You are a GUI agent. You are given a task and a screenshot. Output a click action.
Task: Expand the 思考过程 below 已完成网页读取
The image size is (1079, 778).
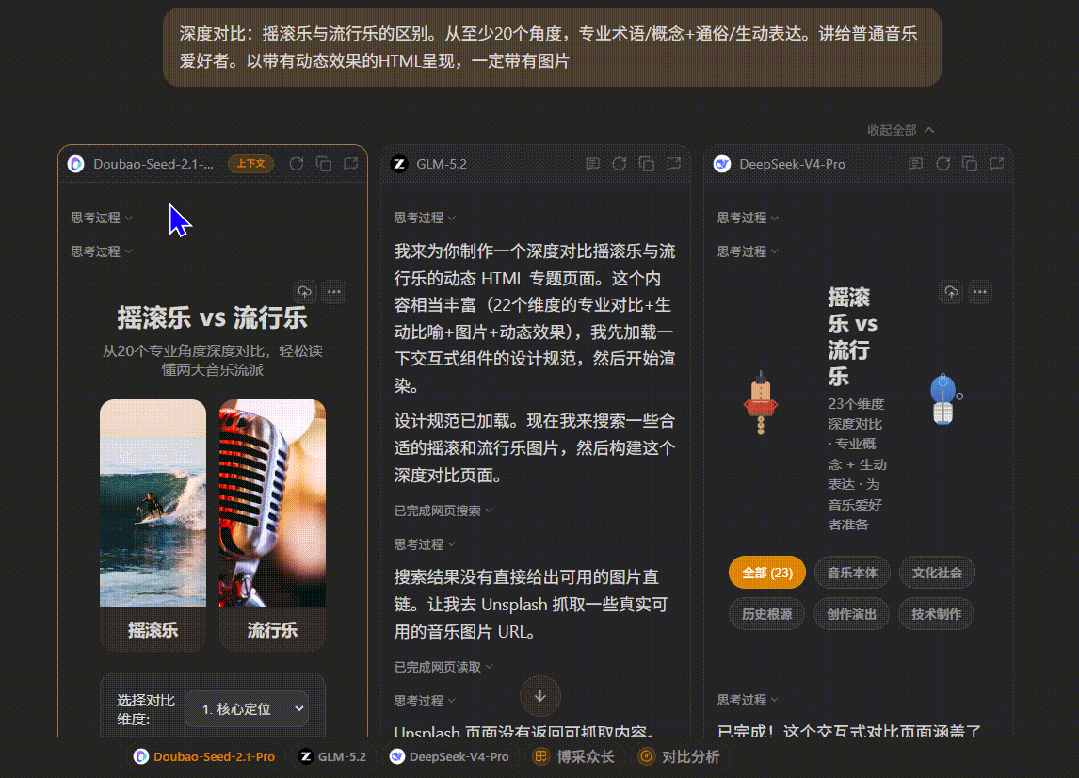(x=425, y=700)
